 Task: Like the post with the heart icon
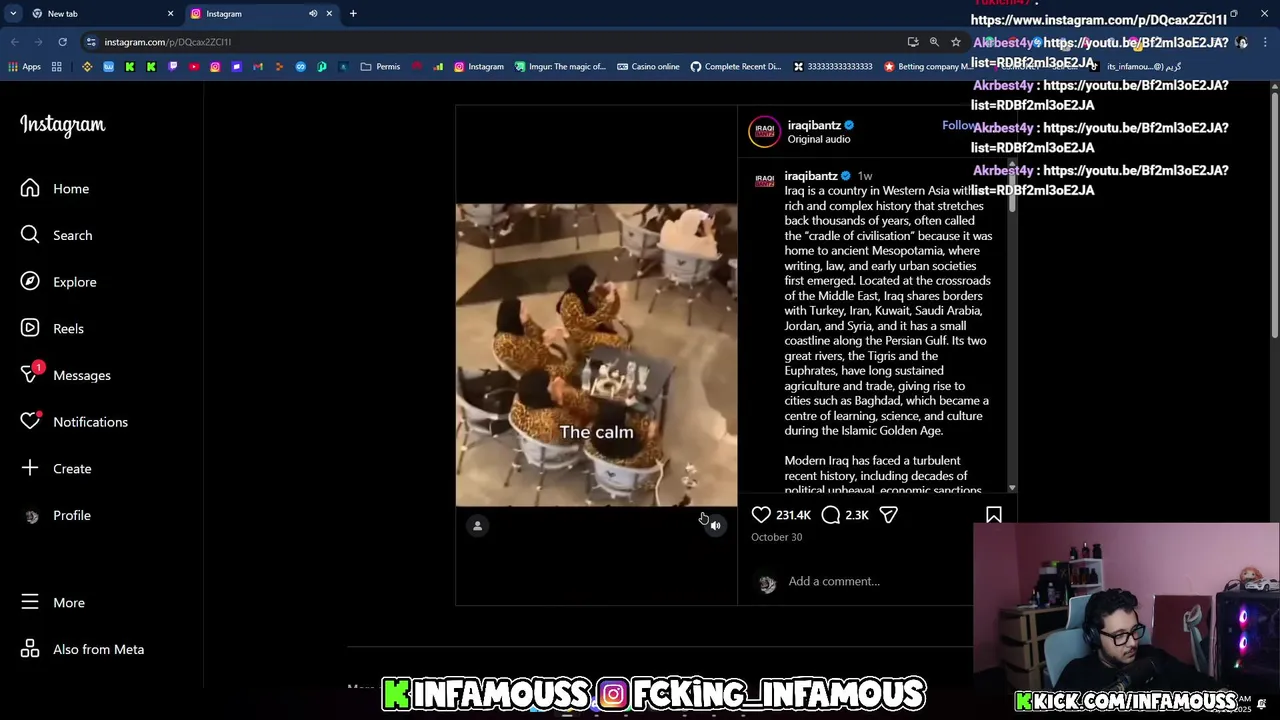[761, 514]
